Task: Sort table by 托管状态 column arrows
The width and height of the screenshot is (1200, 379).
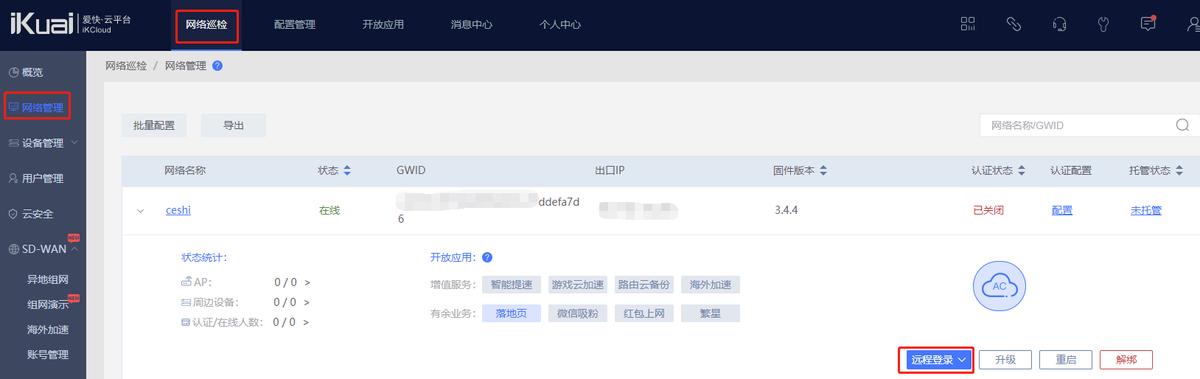Action: (1179, 171)
